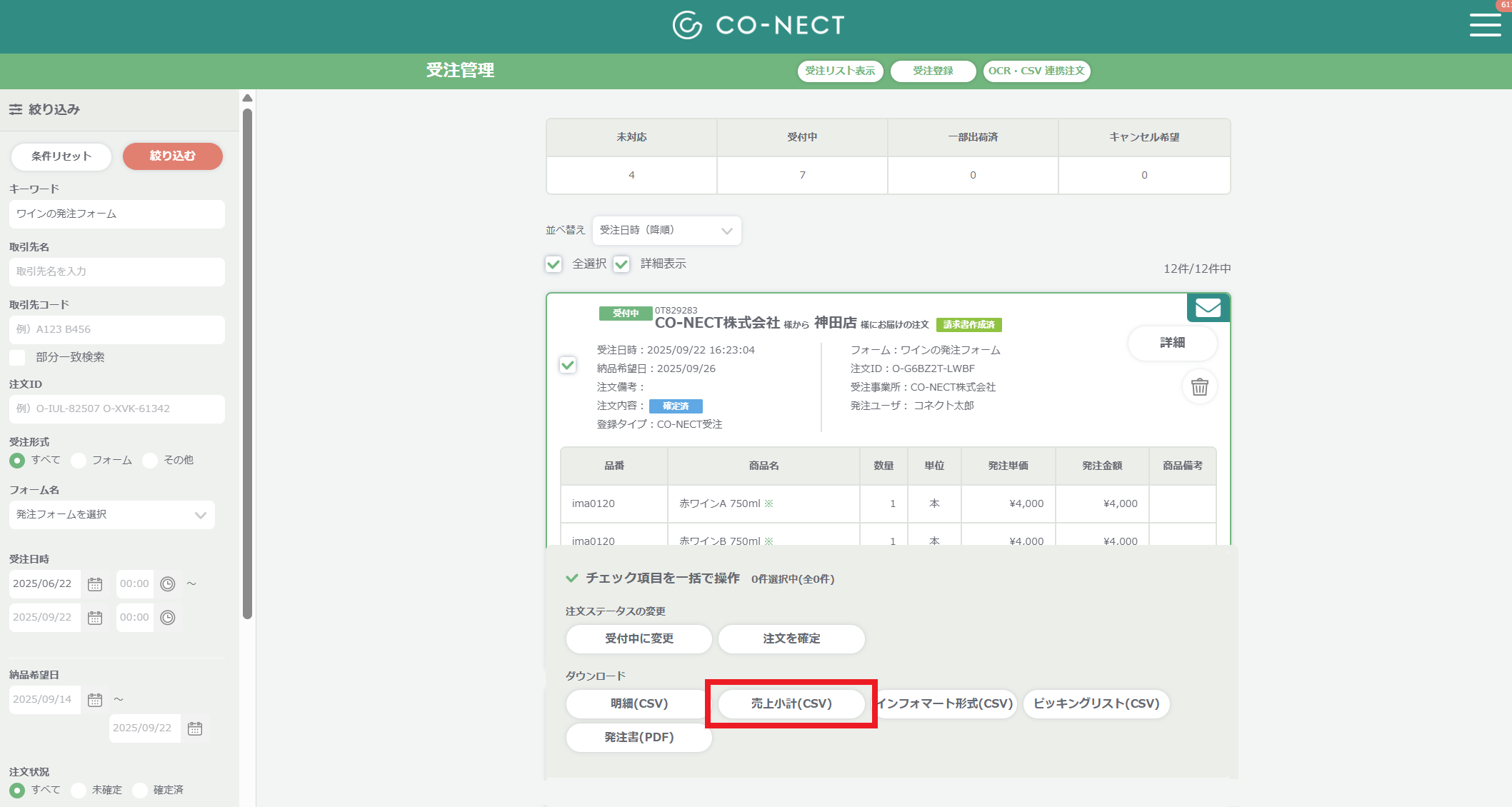Click 未対応 status column header
The width and height of the screenshot is (1512, 807).
[631, 137]
